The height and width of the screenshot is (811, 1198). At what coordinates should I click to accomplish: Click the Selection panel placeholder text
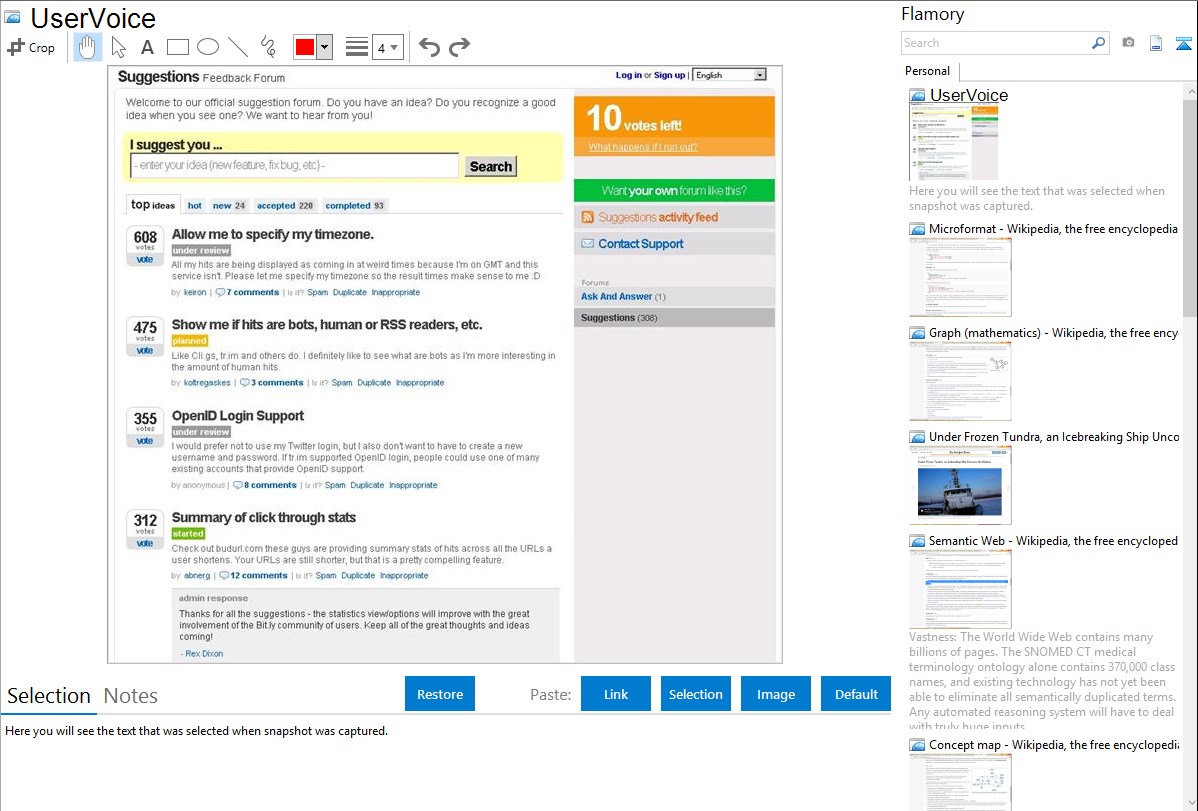click(196, 731)
